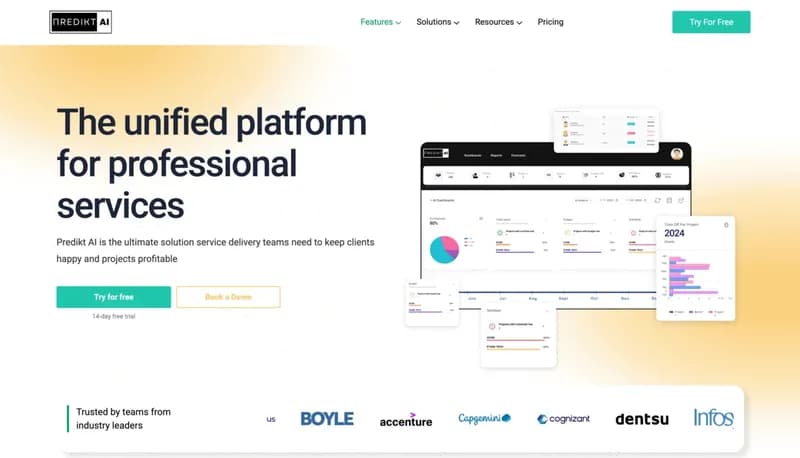800x458 pixels.
Task: Click the refresh icon in dashboard preview
Action: pos(658,200)
